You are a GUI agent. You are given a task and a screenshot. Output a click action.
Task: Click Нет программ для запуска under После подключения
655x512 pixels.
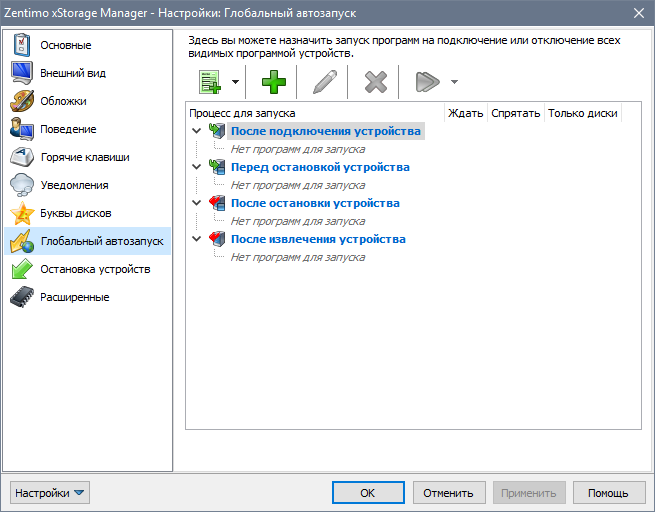298,149
